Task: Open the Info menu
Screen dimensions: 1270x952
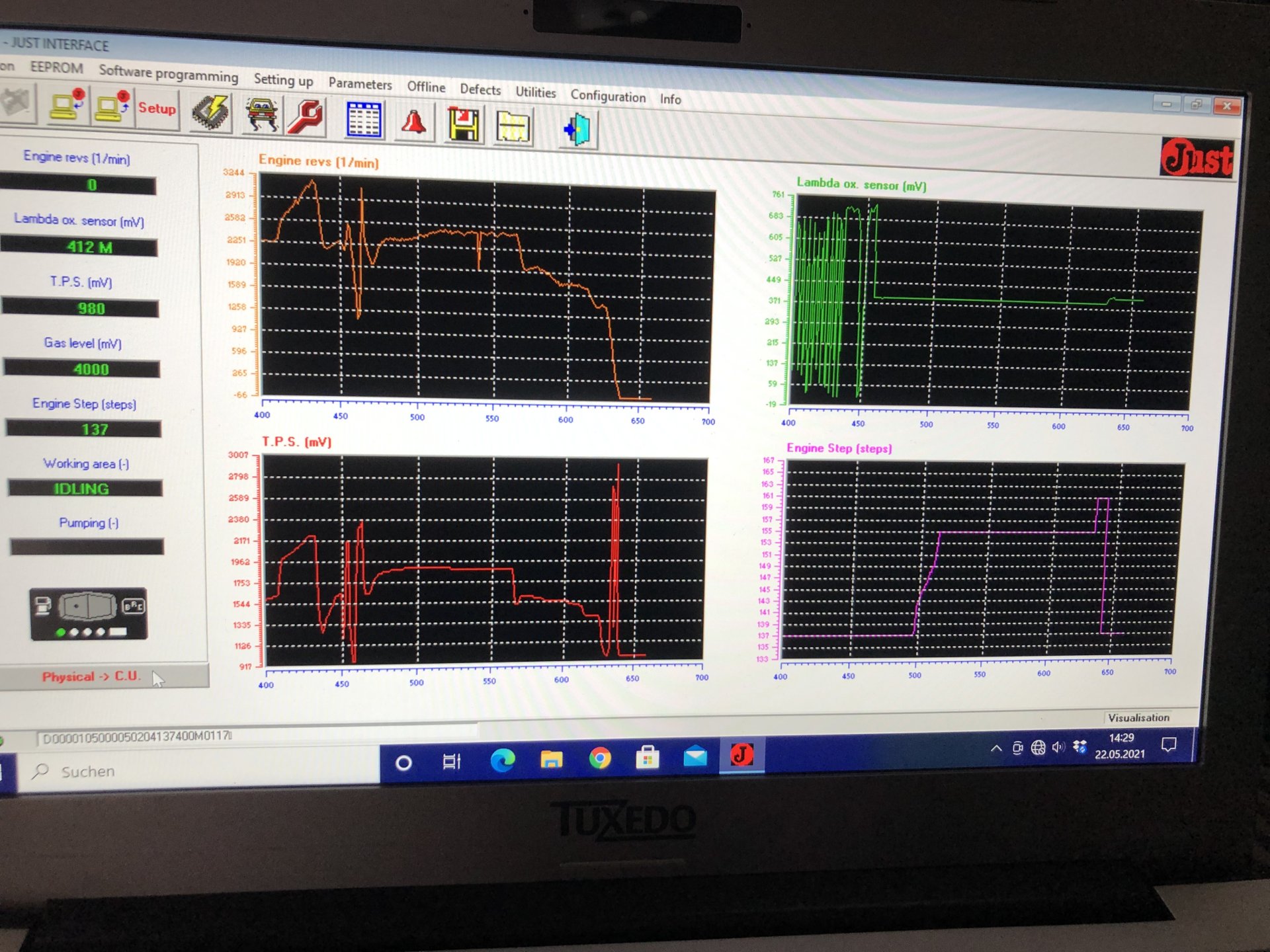Action: click(x=670, y=99)
